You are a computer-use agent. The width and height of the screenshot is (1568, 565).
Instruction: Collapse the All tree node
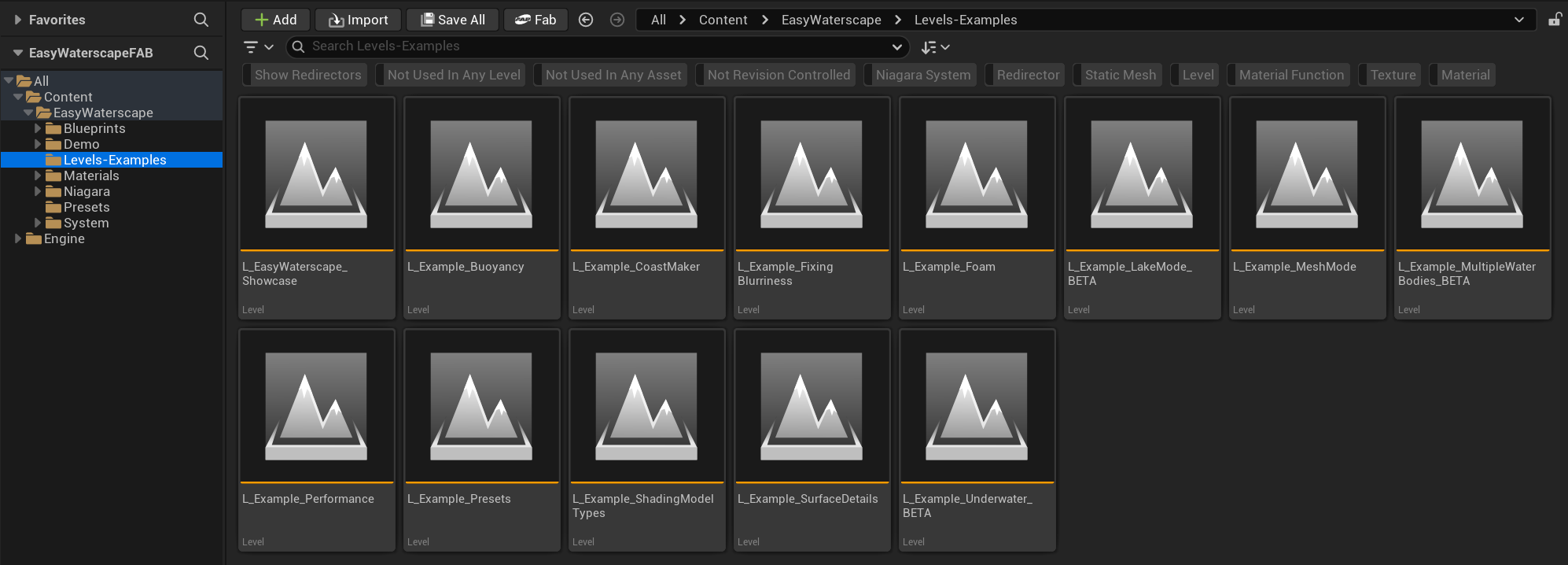pyautogui.click(x=9, y=80)
